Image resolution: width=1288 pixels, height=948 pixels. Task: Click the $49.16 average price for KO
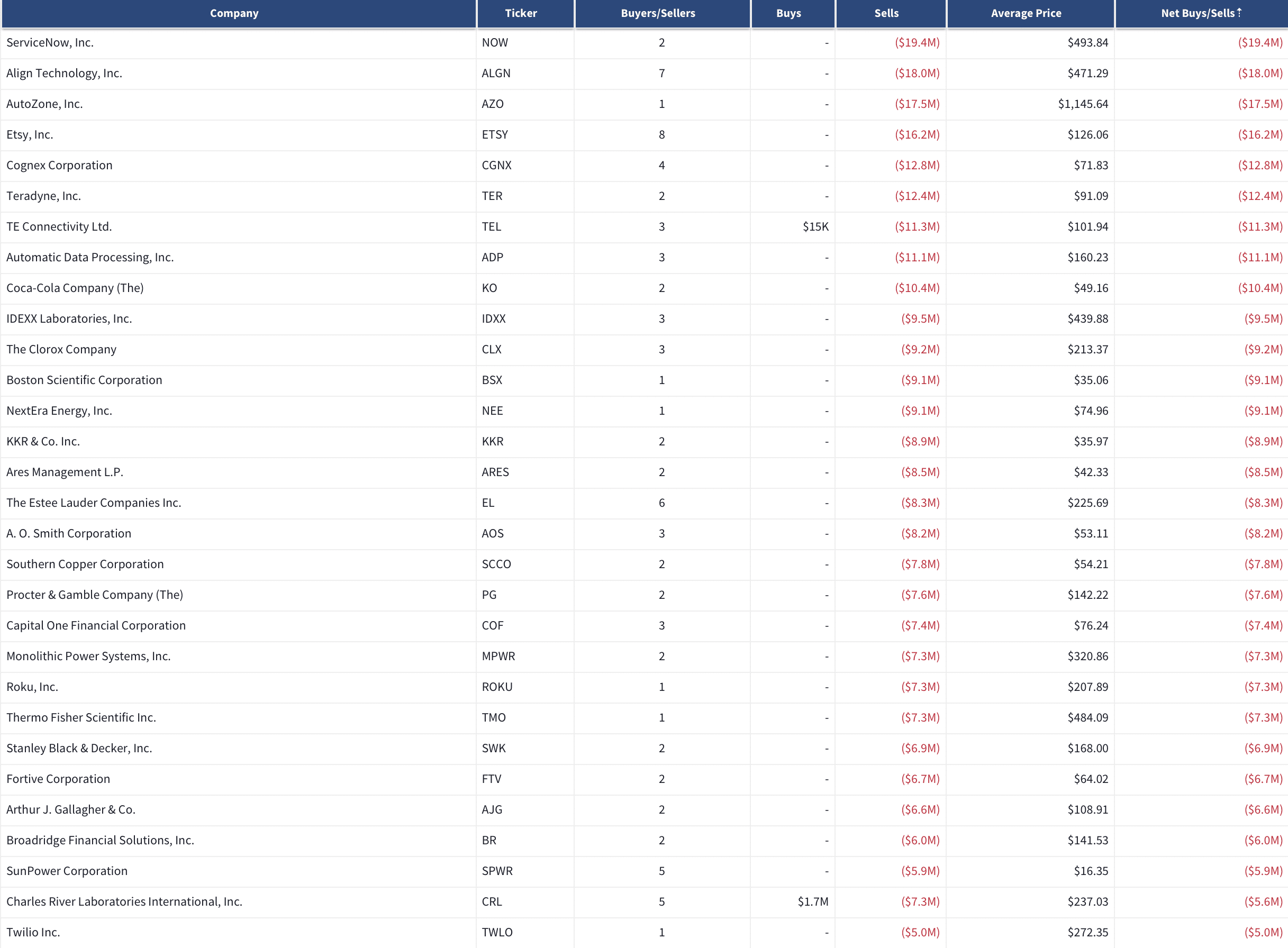(x=1091, y=288)
